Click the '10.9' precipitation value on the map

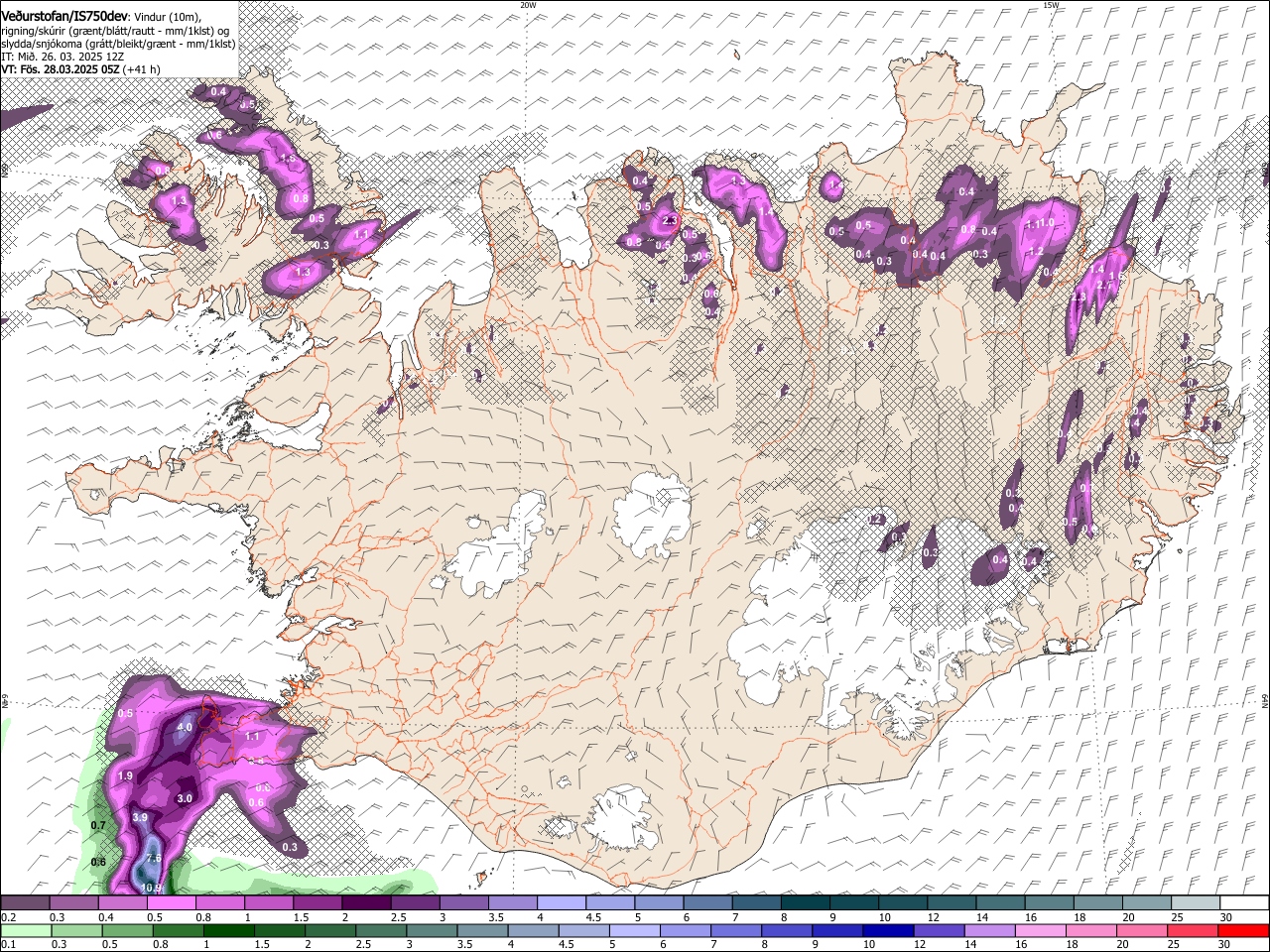(152, 888)
